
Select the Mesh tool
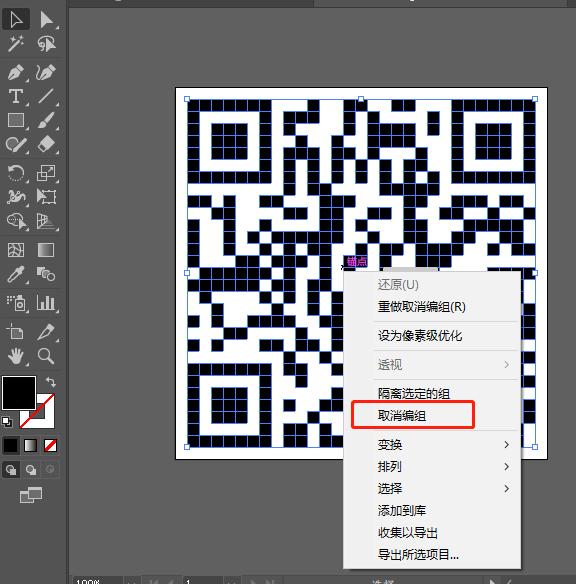coord(16,250)
